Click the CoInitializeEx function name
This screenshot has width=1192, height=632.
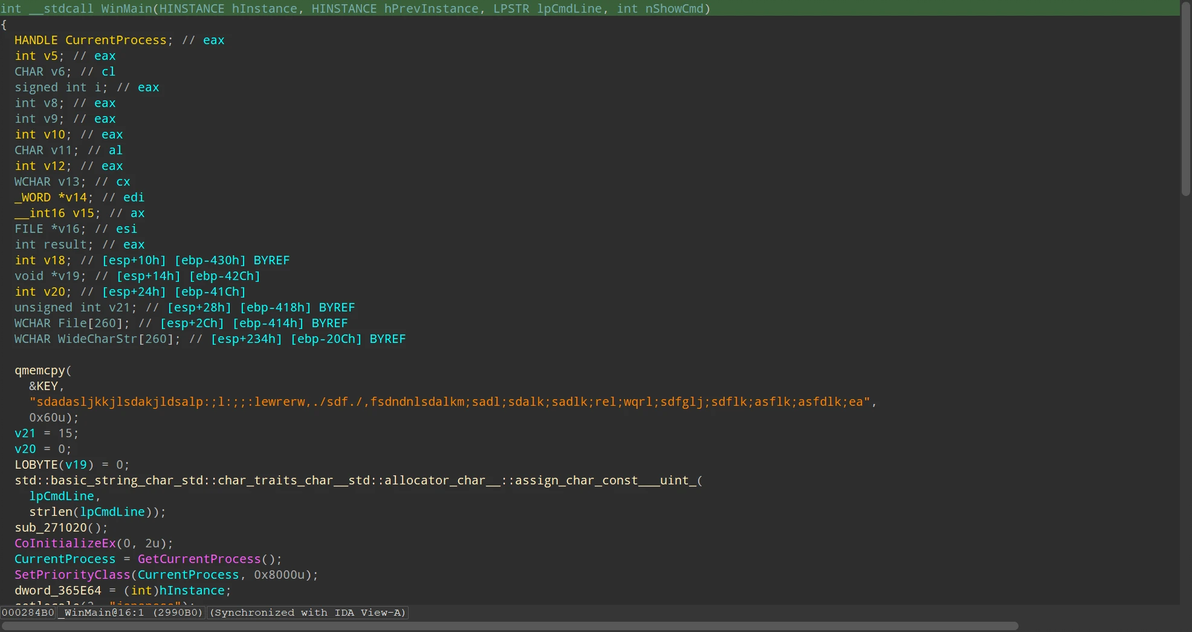[65, 543]
